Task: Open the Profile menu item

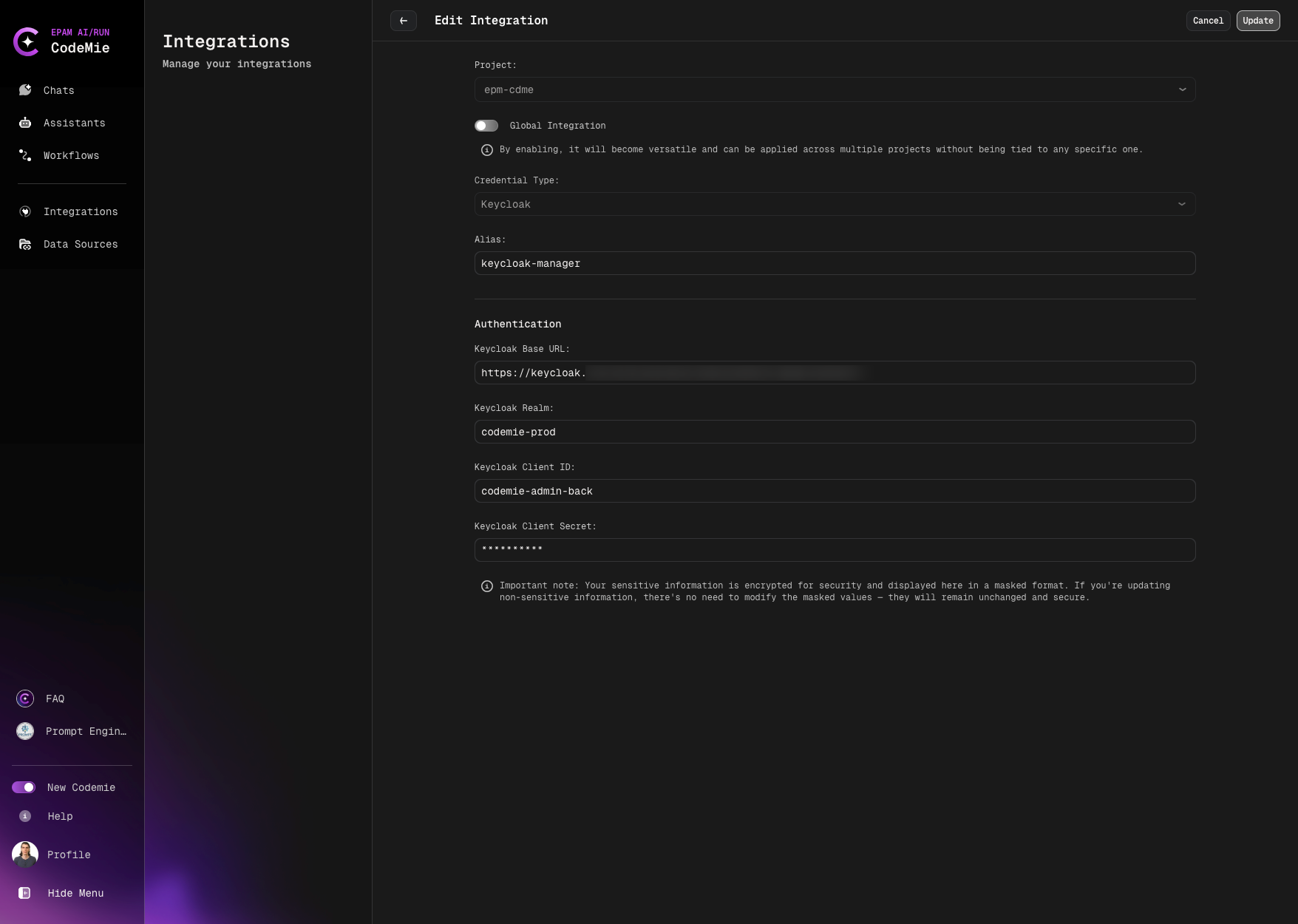Action: pyautogui.click(x=68, y=855)
